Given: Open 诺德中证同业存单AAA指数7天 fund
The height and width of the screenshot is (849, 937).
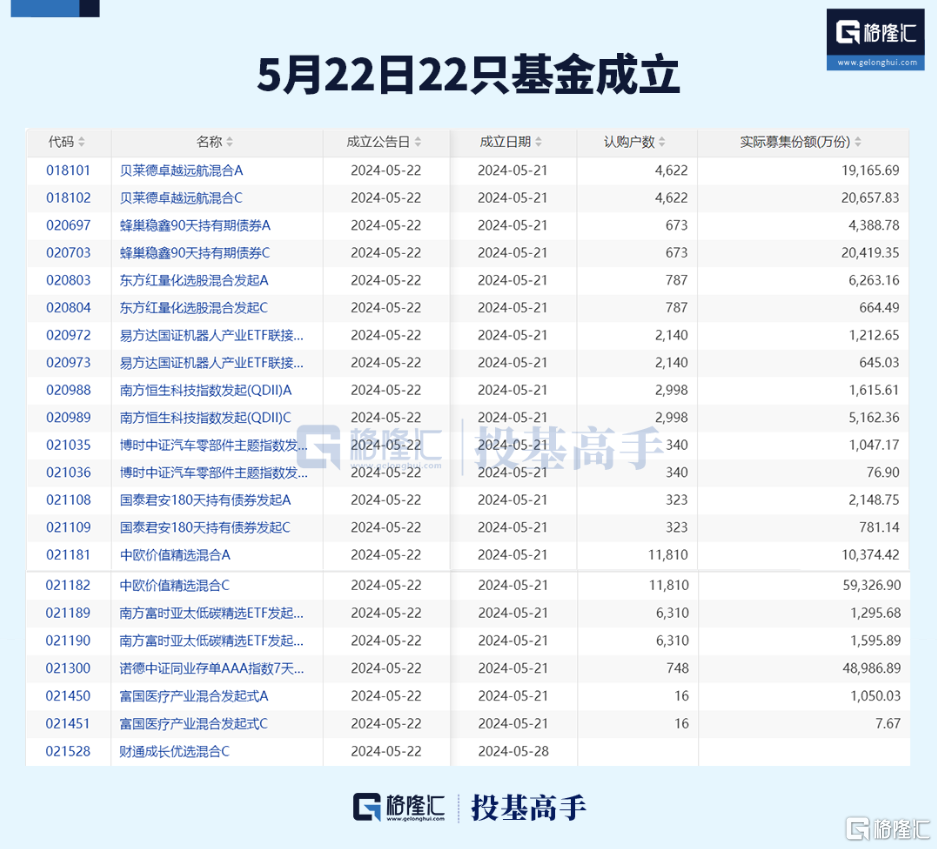Looking at the screenshot, I should [212, 668].
